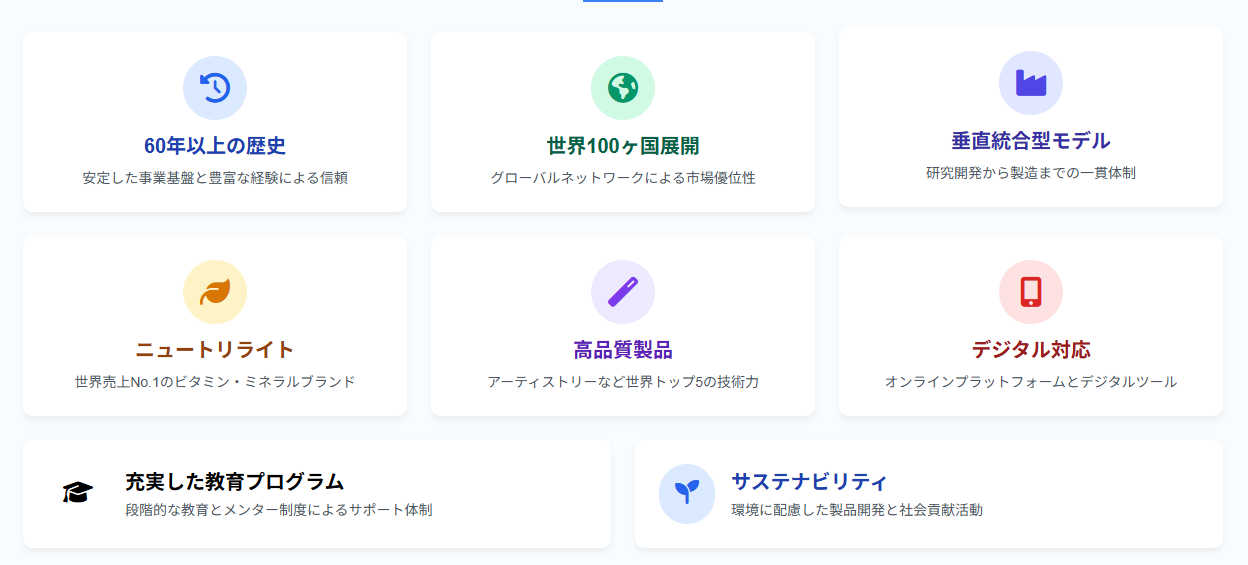Click the ニュートリライト heading
Image resolution: width=1248 pixels, height=565 pixels.
(215, 350)
